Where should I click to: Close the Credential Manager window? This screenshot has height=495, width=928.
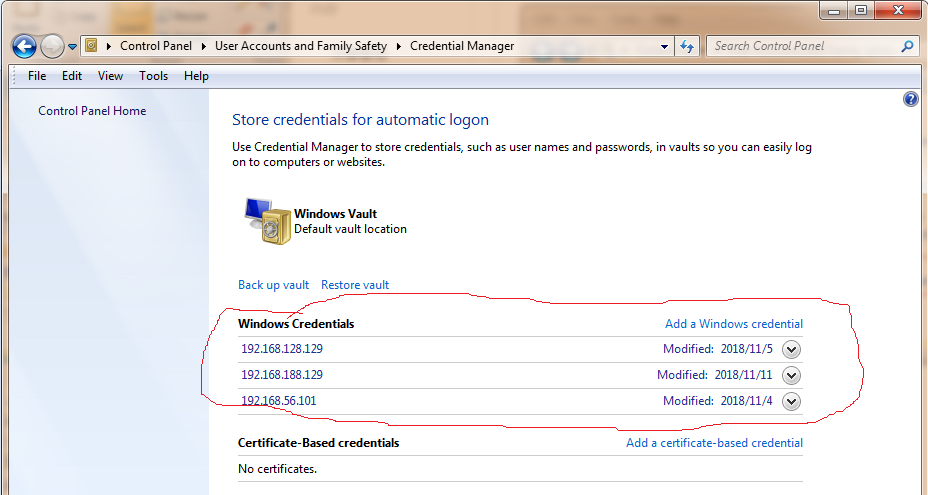(x=898, y=11)
